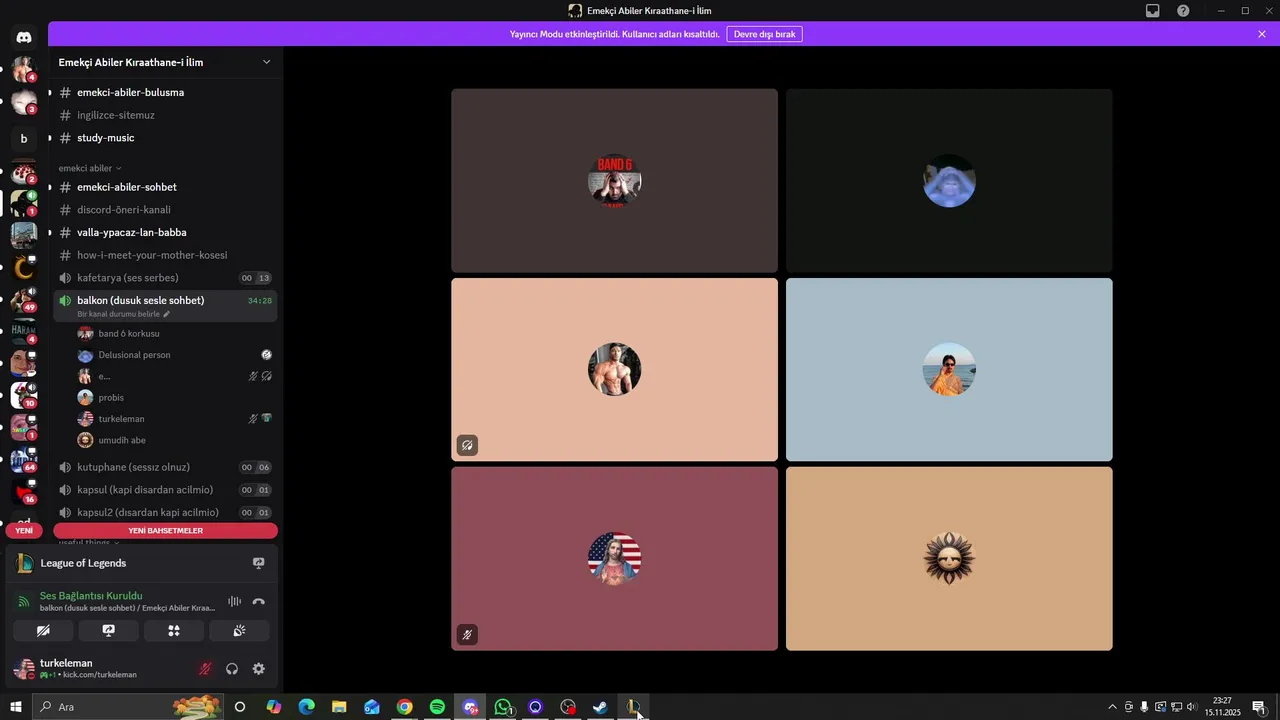Show hidden system tray icons chevron
The image size is (1280, 720).
1112,707
